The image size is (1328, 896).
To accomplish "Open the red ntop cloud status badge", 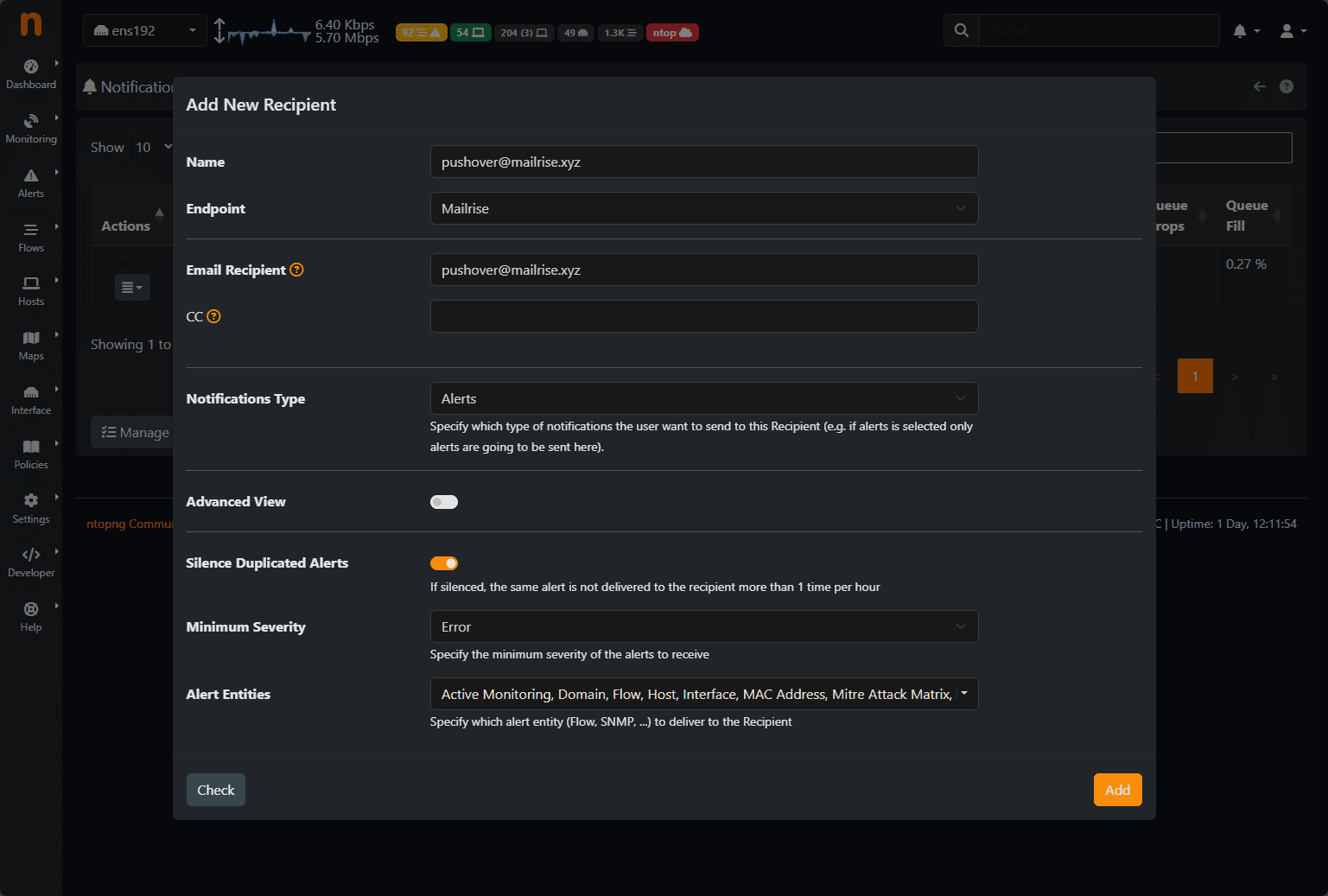I will pos(672,32).
